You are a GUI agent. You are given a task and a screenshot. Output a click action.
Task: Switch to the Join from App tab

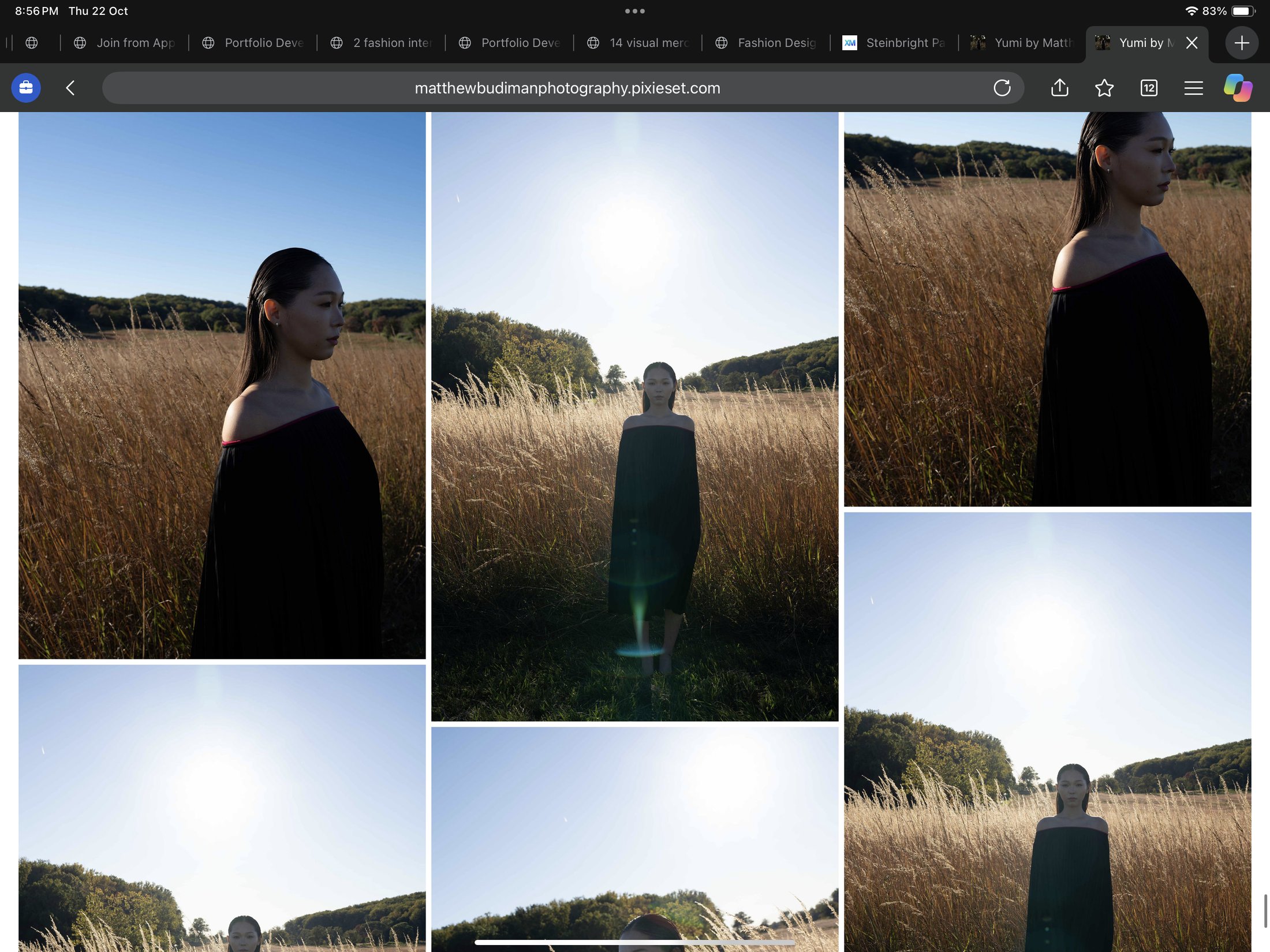coord(124,43)
